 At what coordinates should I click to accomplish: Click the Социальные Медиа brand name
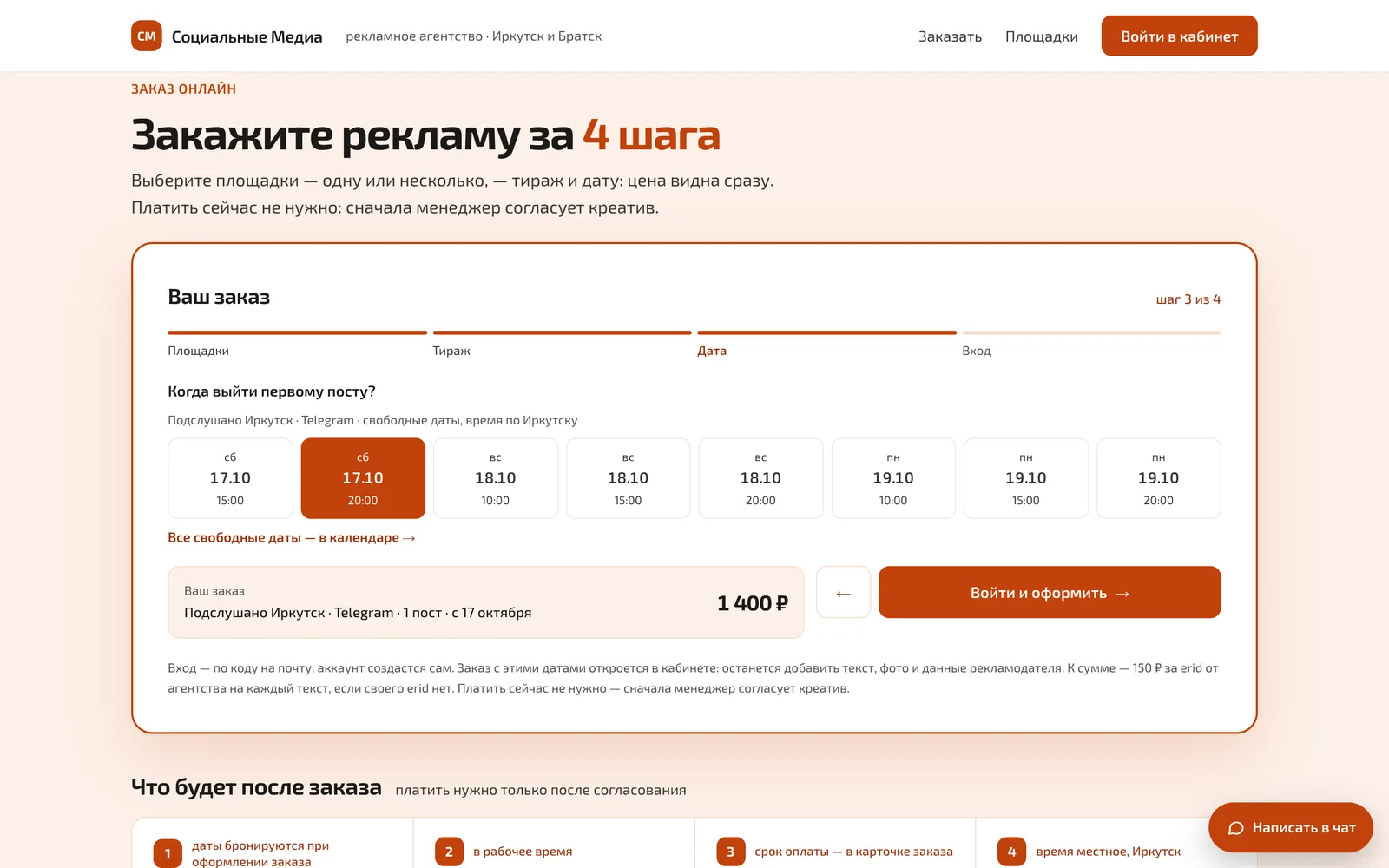tap(247, 36)
